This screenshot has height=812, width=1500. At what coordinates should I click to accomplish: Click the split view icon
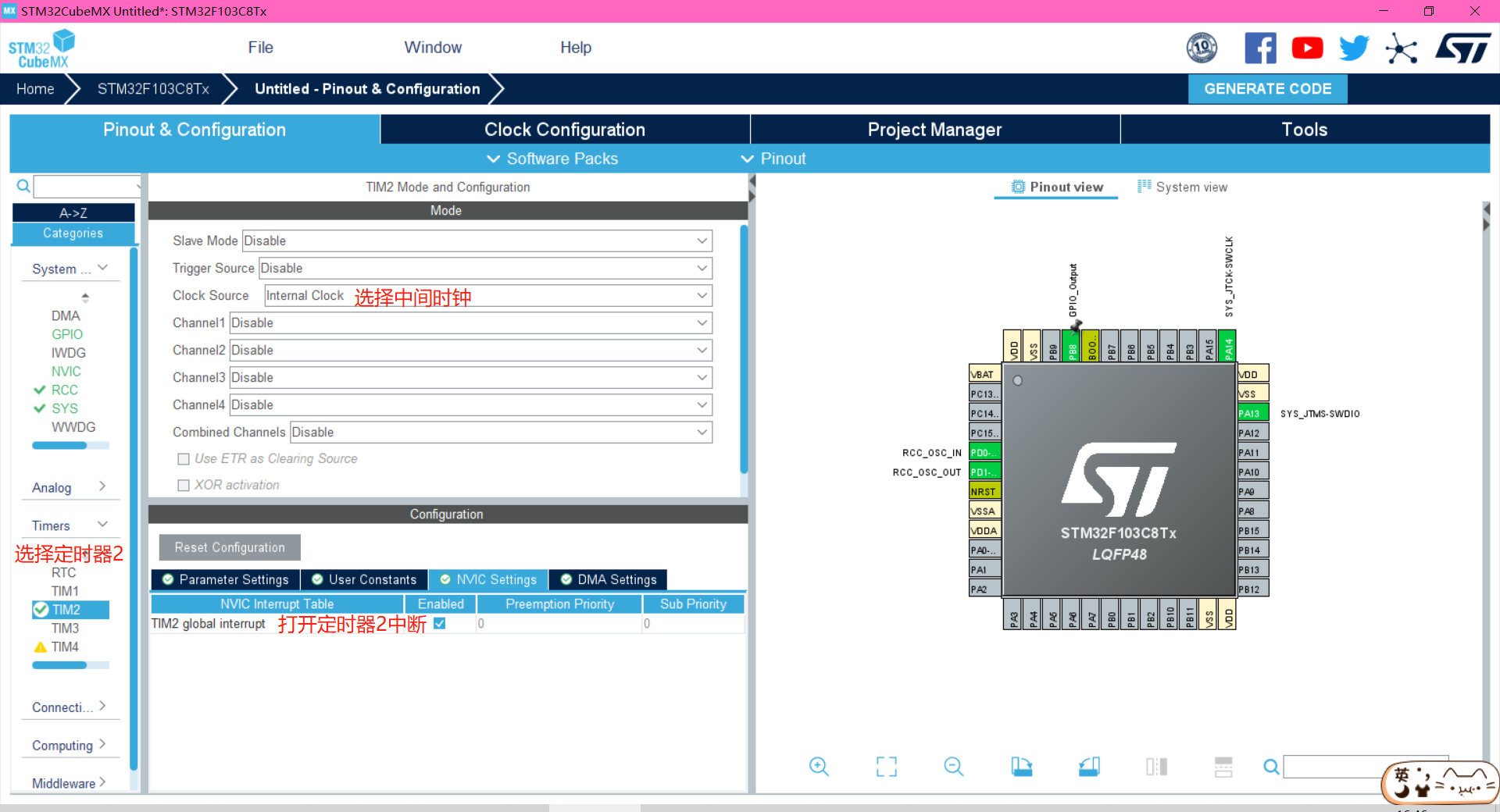point(1156,767)
